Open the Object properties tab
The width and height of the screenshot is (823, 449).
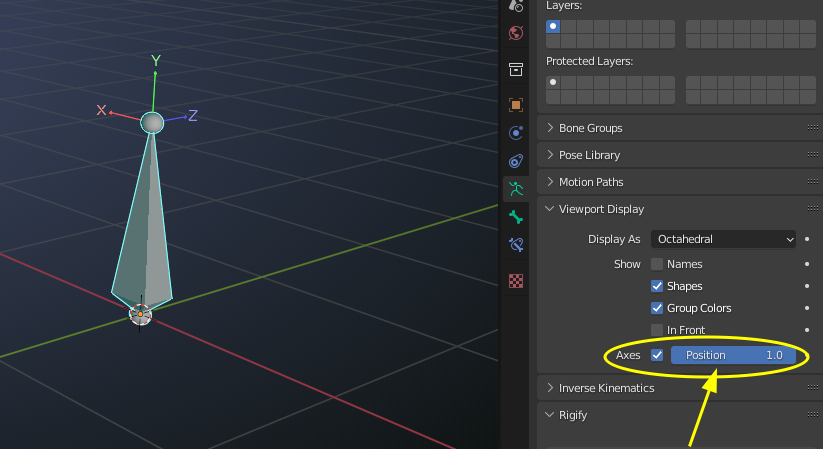pyautogui.click(x=516, y=105)
